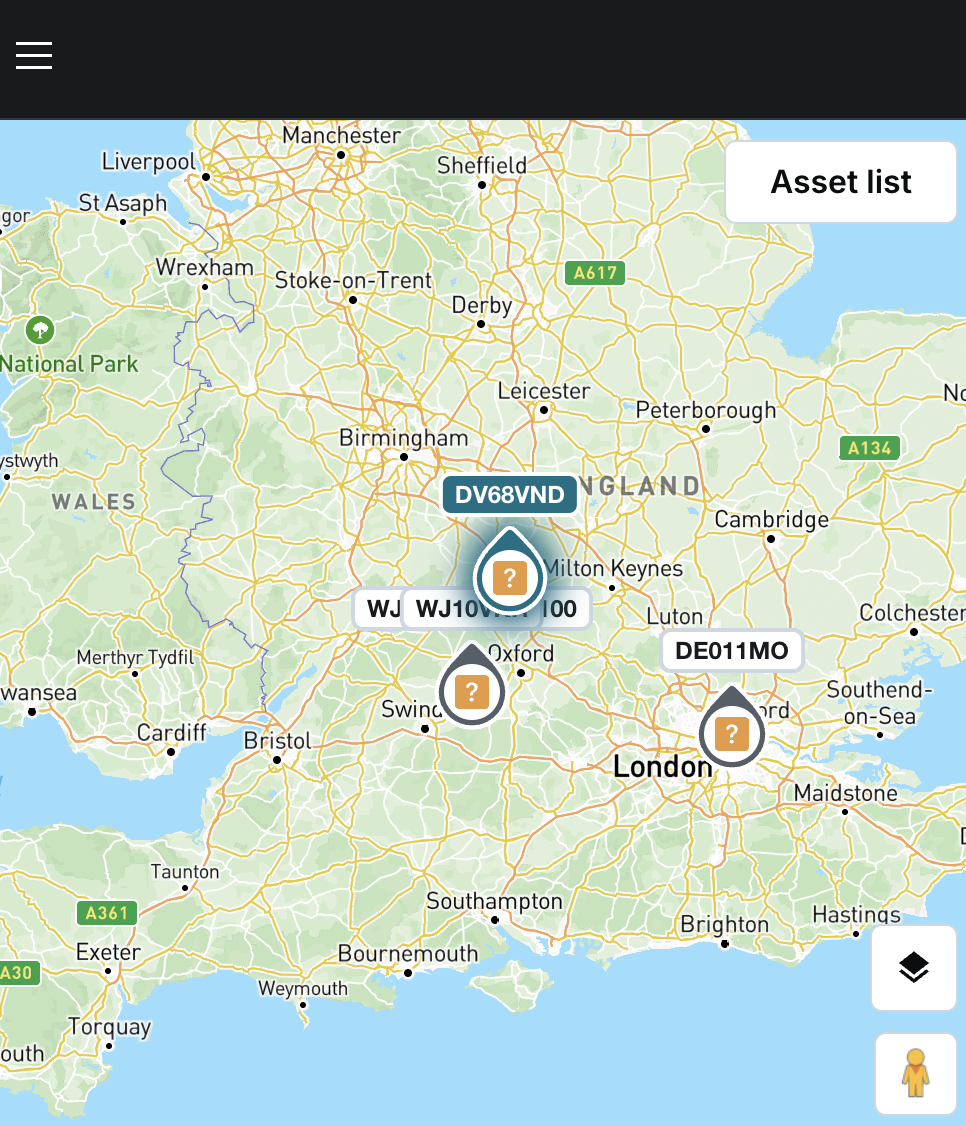
Task: Click the A361 road shield
Action: (x=107, y=912)
